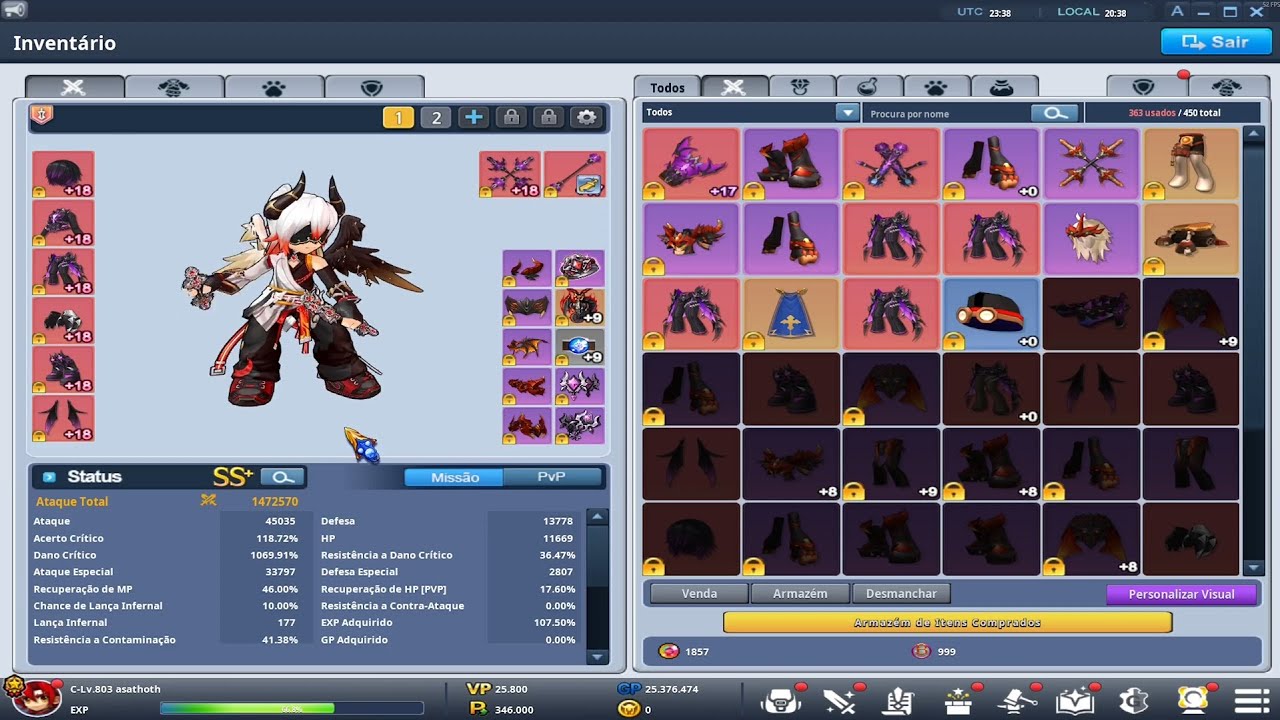The image size is (1280, 720).
Task: Click inventory grid scroll-down arrow
Action: 1254,568
